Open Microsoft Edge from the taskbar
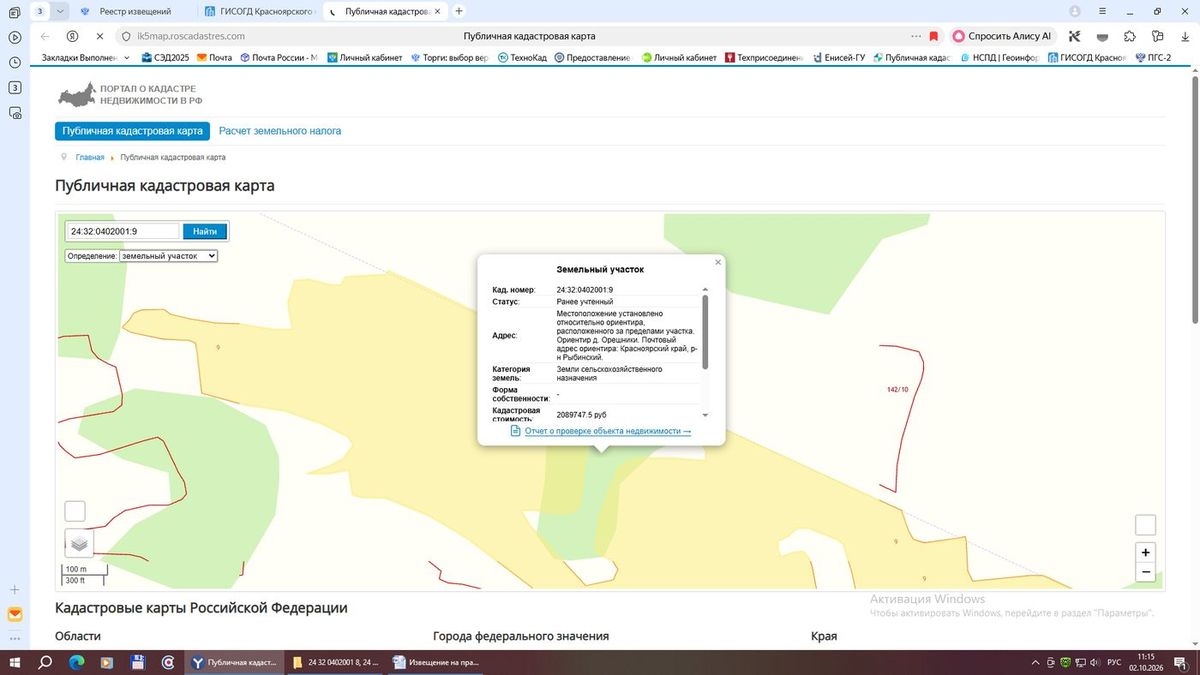This screenshot has height=675, width=1200. coord(76,662)
